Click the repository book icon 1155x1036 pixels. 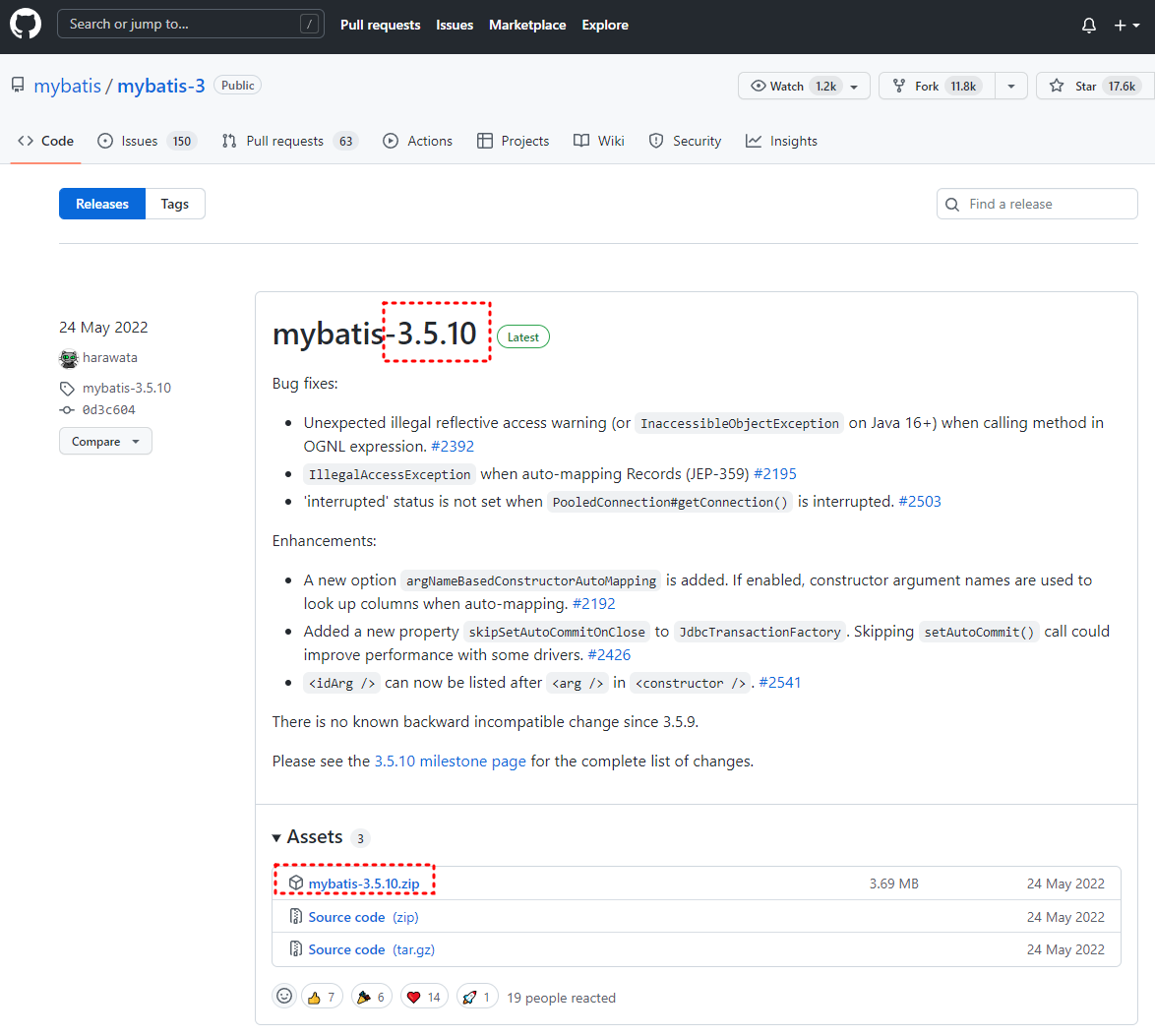click(x=18, y=85)
